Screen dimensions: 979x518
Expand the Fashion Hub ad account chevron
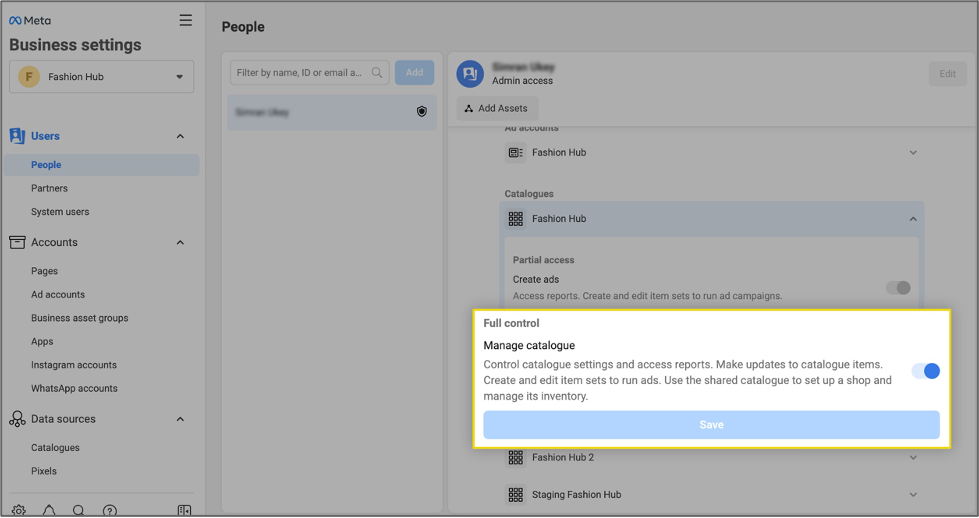913,152
